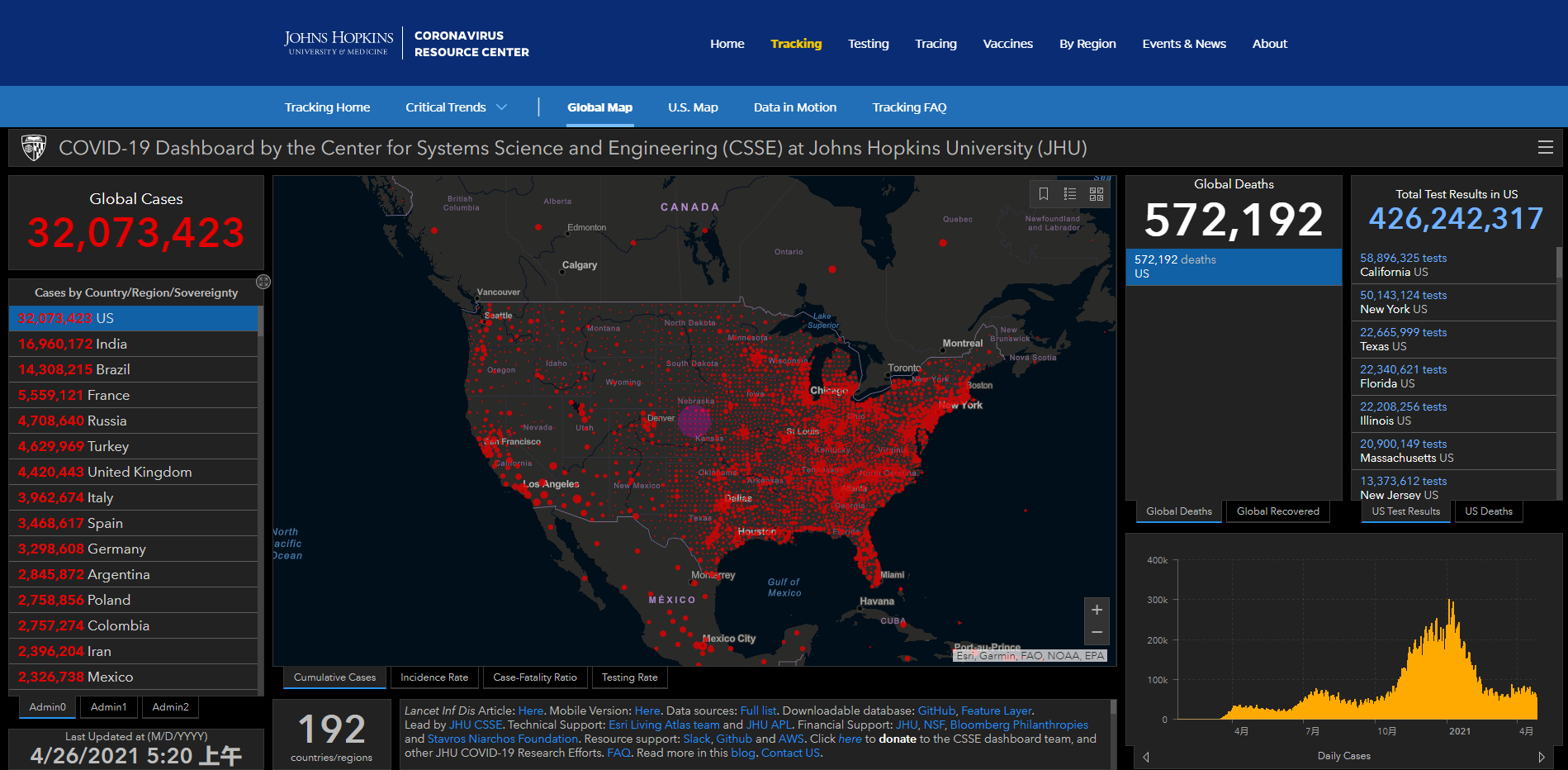
Task: Open the By Region navigation item
Action: (x=1087, y=44)
